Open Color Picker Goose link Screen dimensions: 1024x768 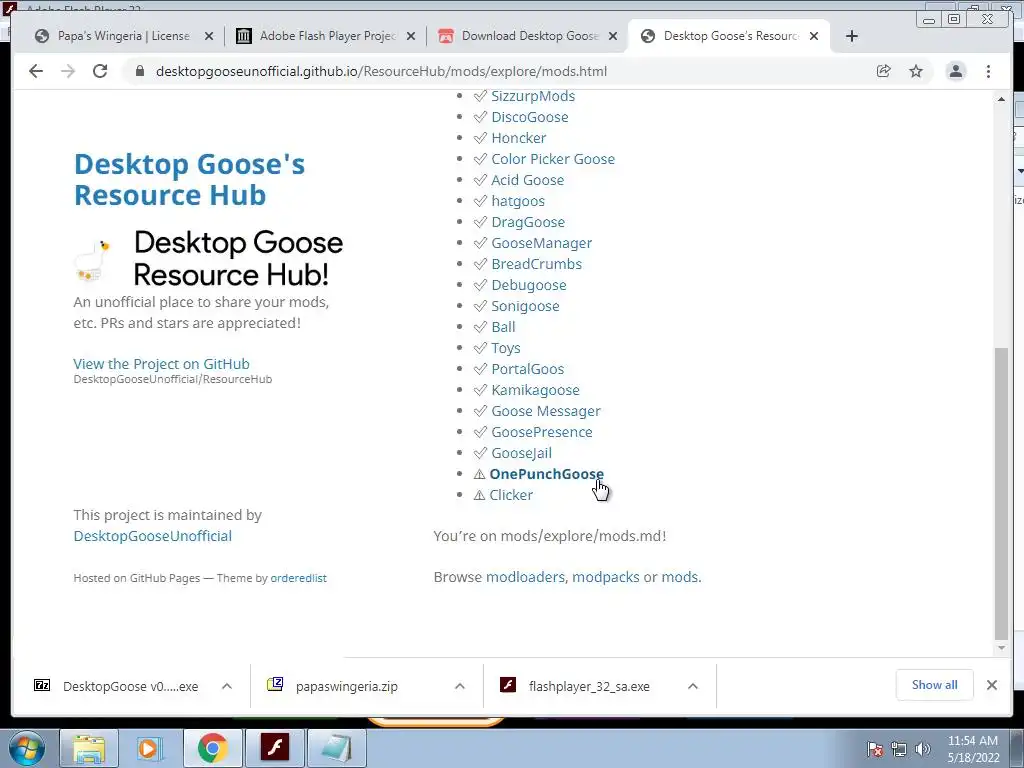553,159
